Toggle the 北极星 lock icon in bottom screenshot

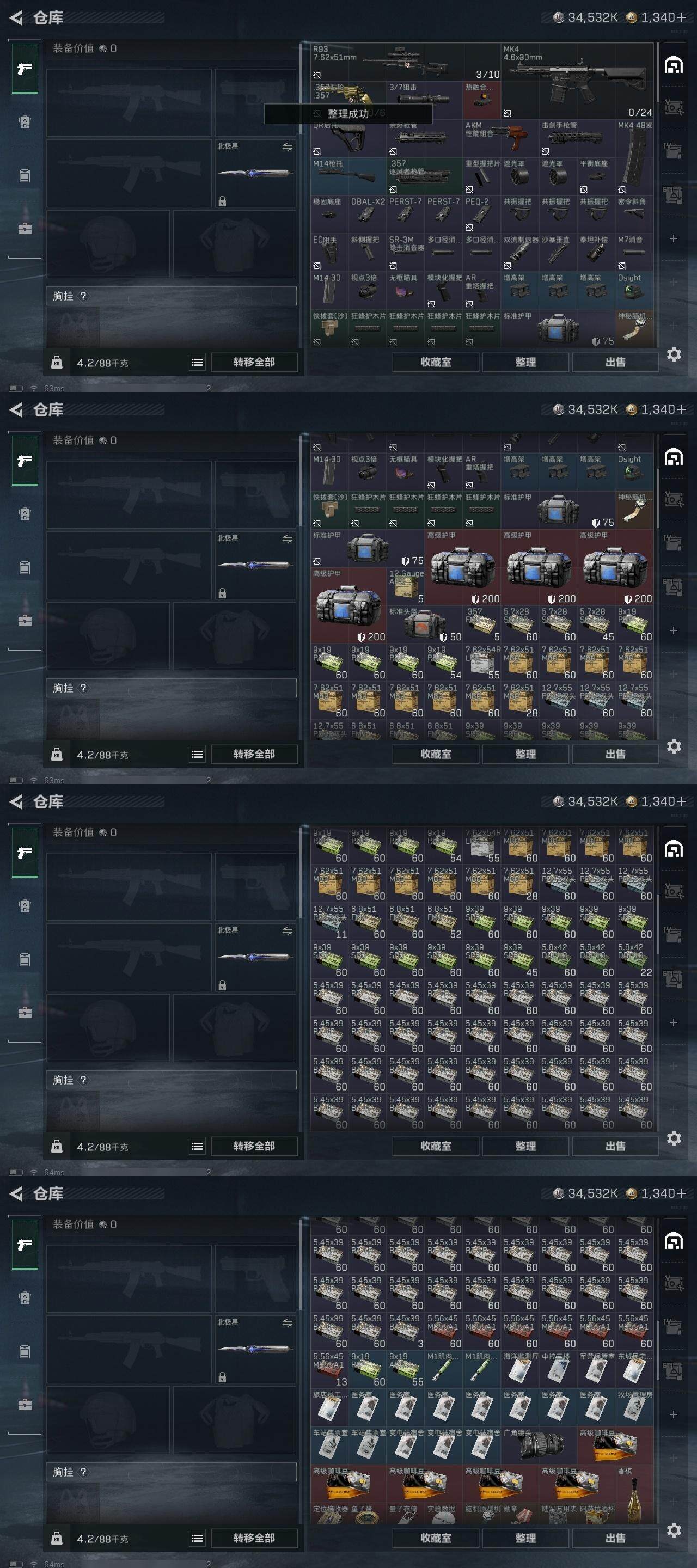[x=222, y=1377]
